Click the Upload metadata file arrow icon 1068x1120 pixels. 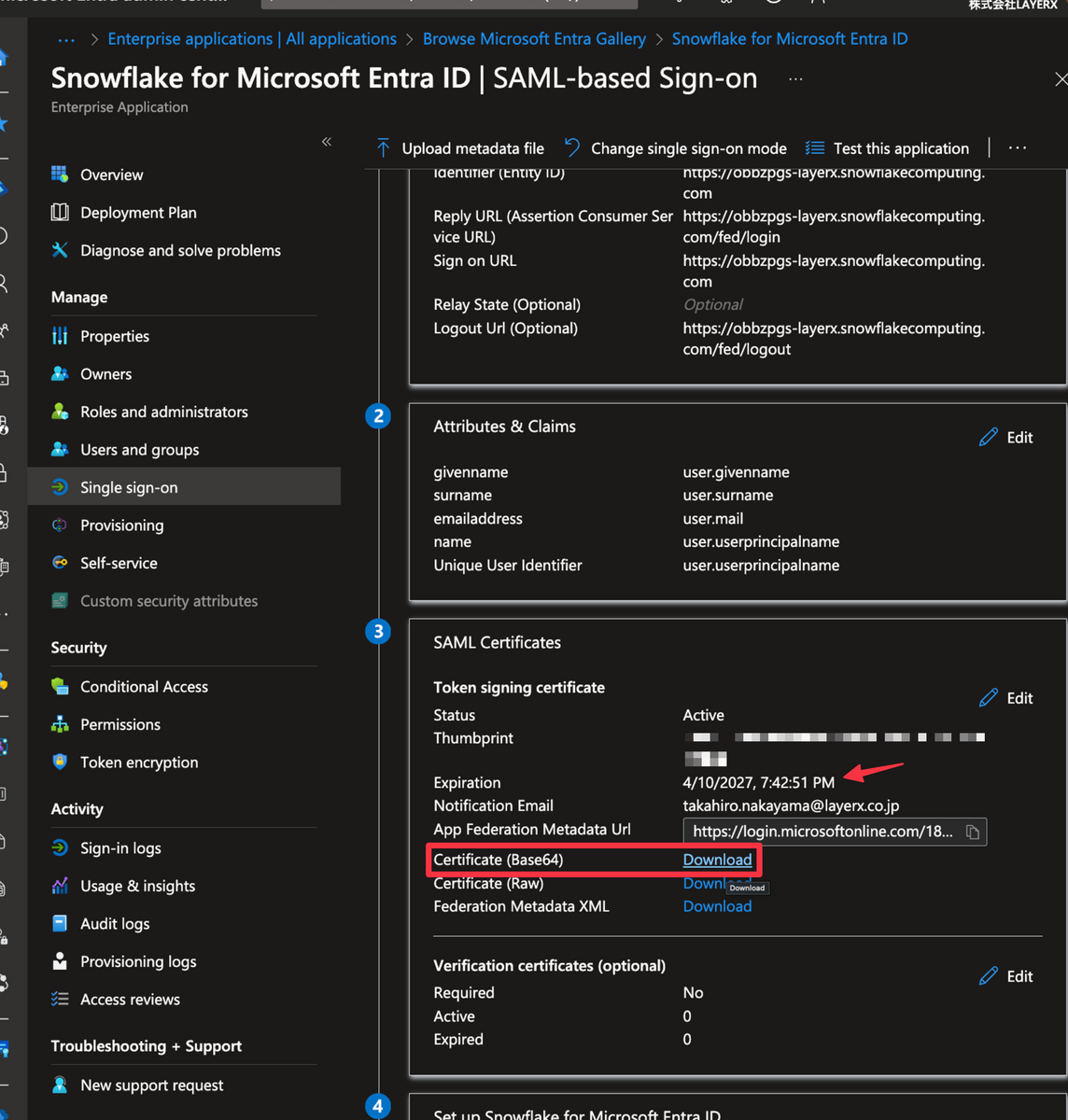384,147
